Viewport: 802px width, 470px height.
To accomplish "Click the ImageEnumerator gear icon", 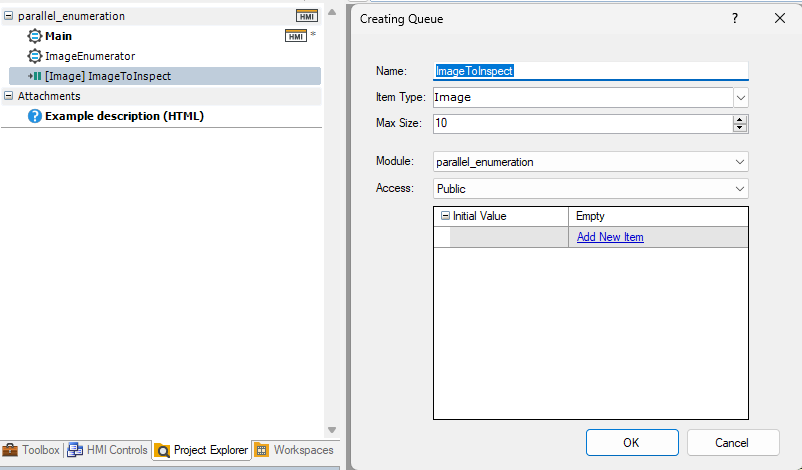I will tap(35, 56).
